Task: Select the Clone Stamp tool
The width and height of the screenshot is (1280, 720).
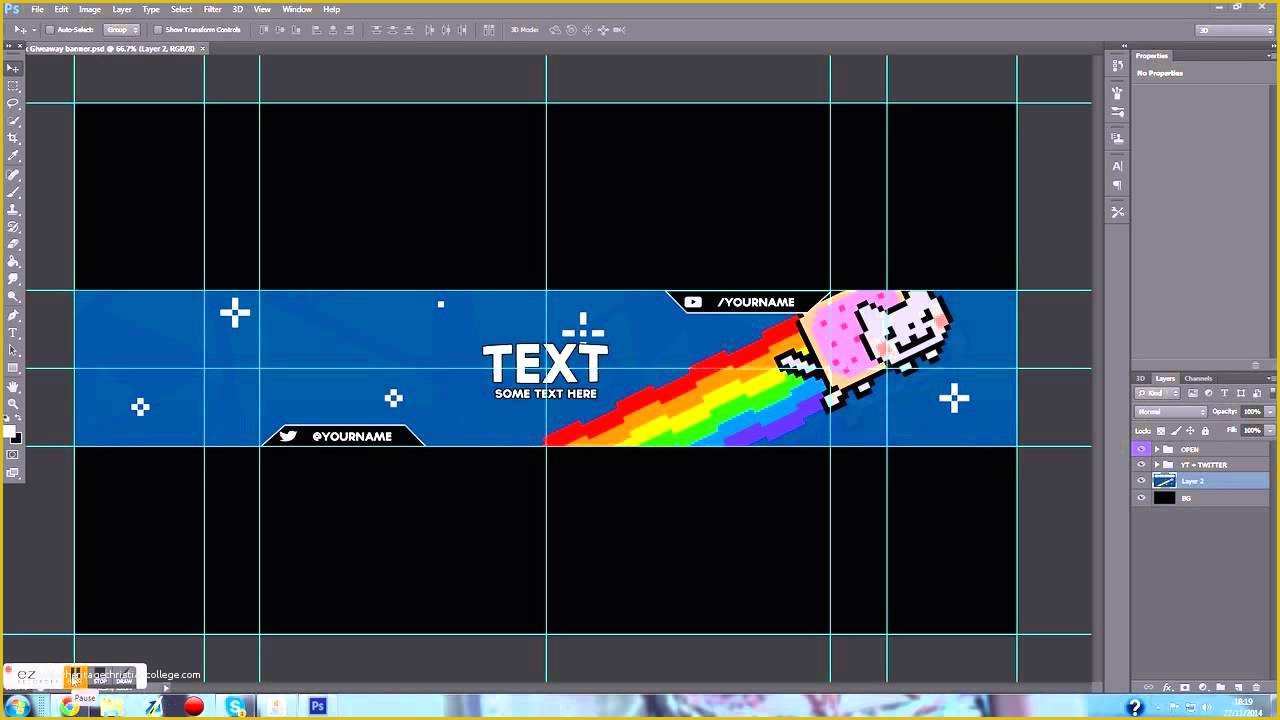Action: [13, 209]
